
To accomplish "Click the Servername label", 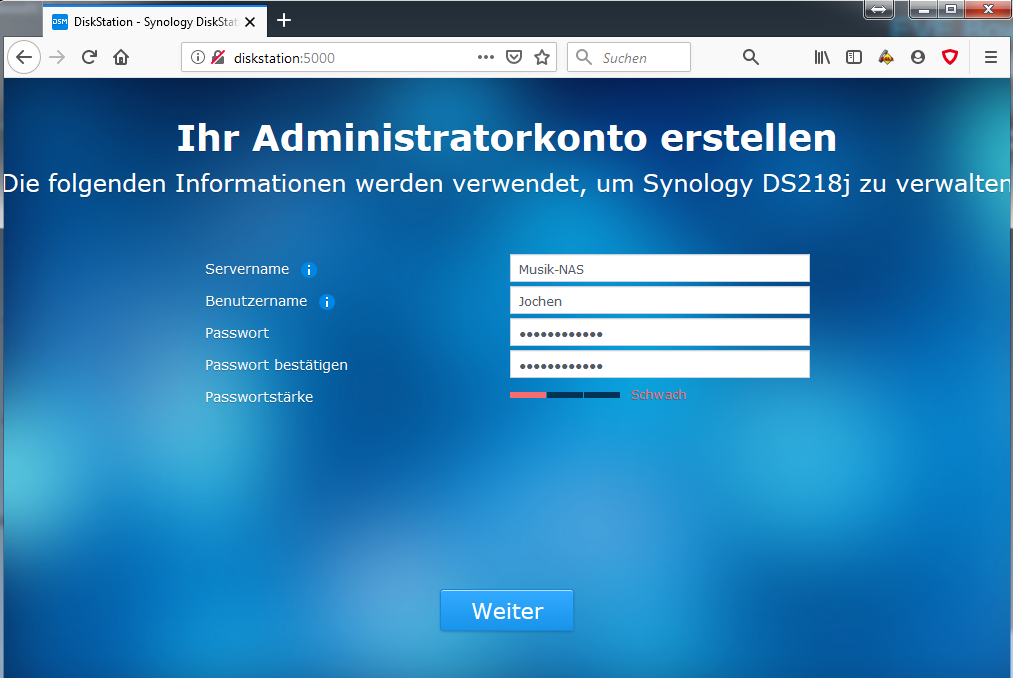I will (x=247, y=269).
